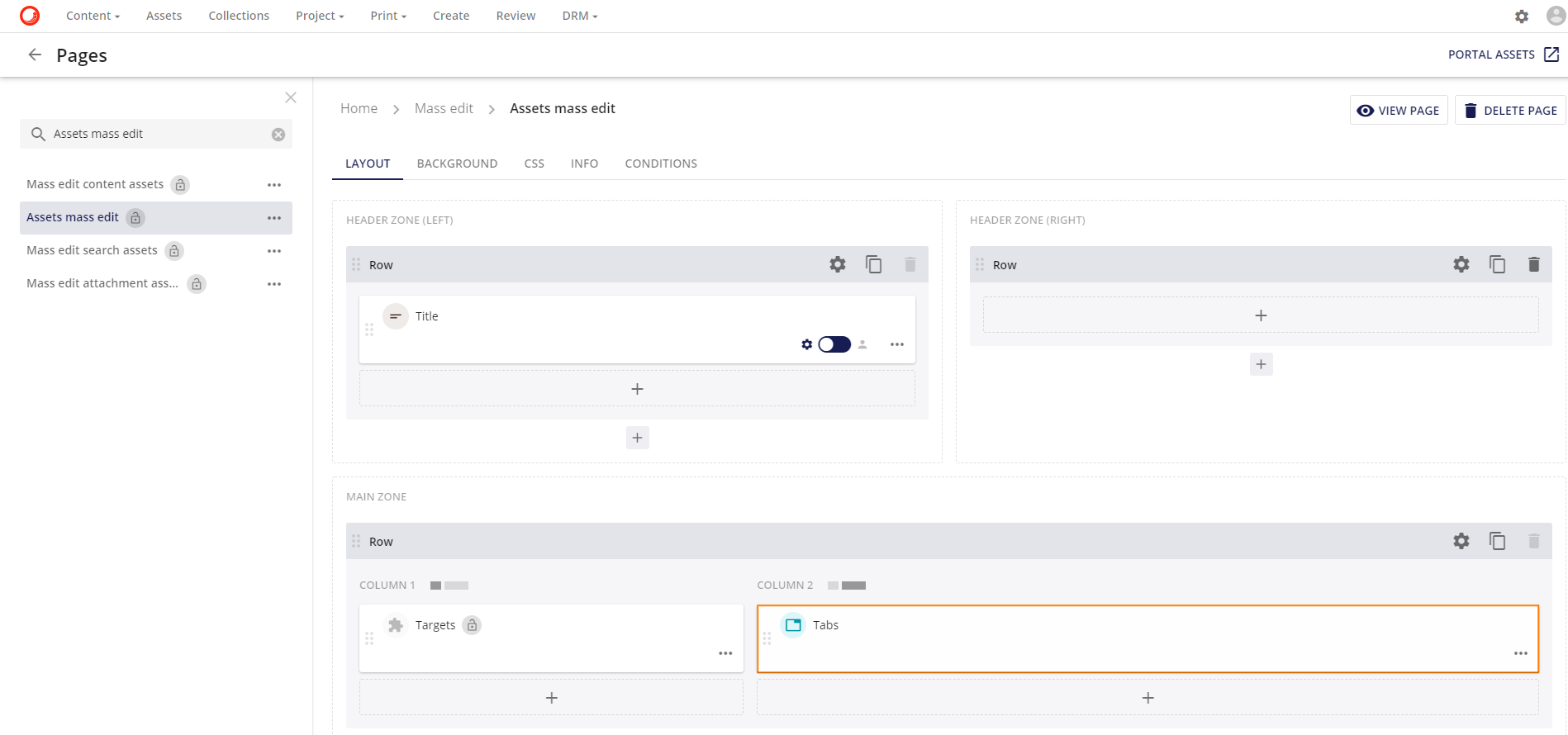Duplicate the Main Zone row
1568x735 pixels.
click(1497, 541)
